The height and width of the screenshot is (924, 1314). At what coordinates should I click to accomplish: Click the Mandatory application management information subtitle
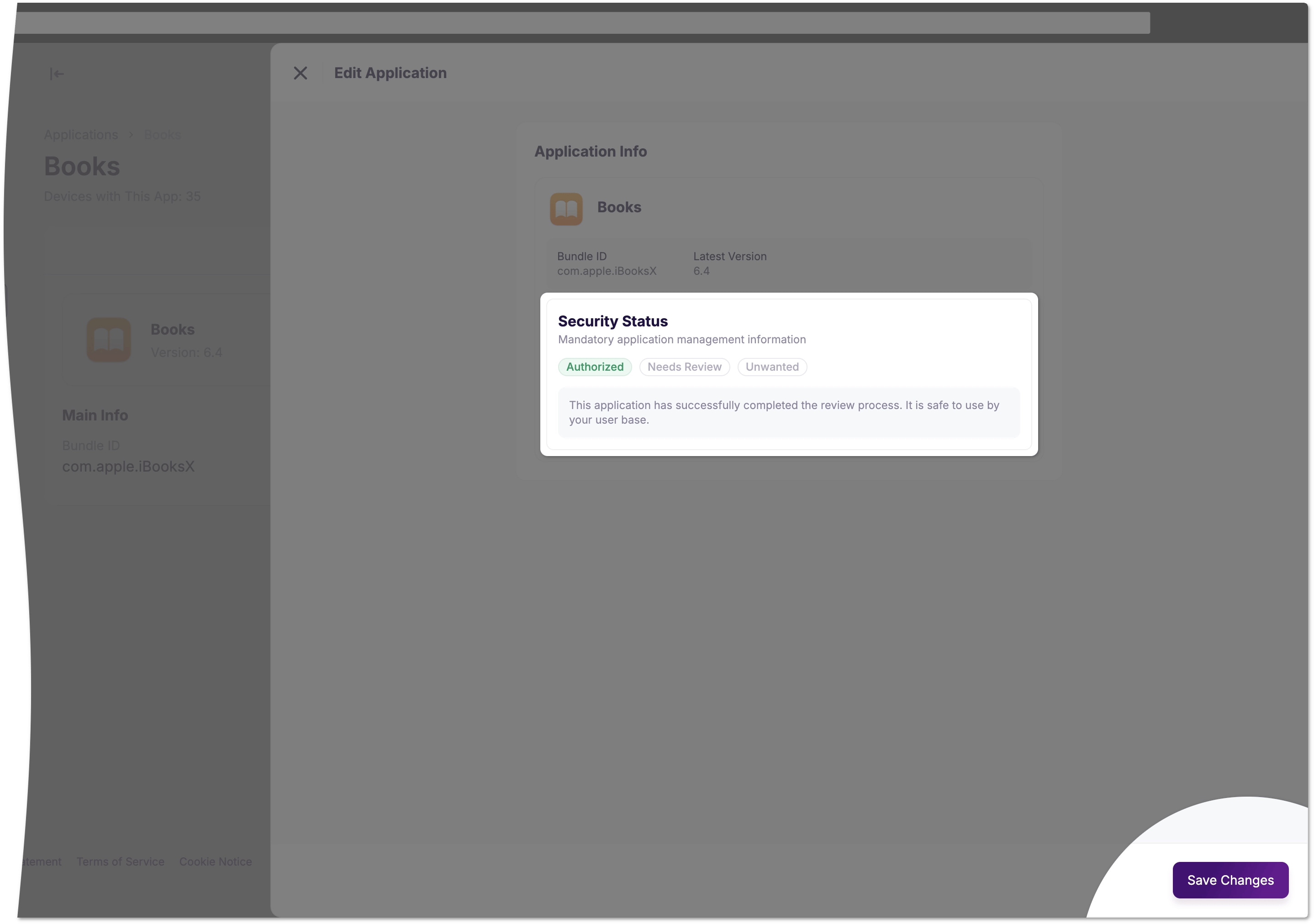681,339
